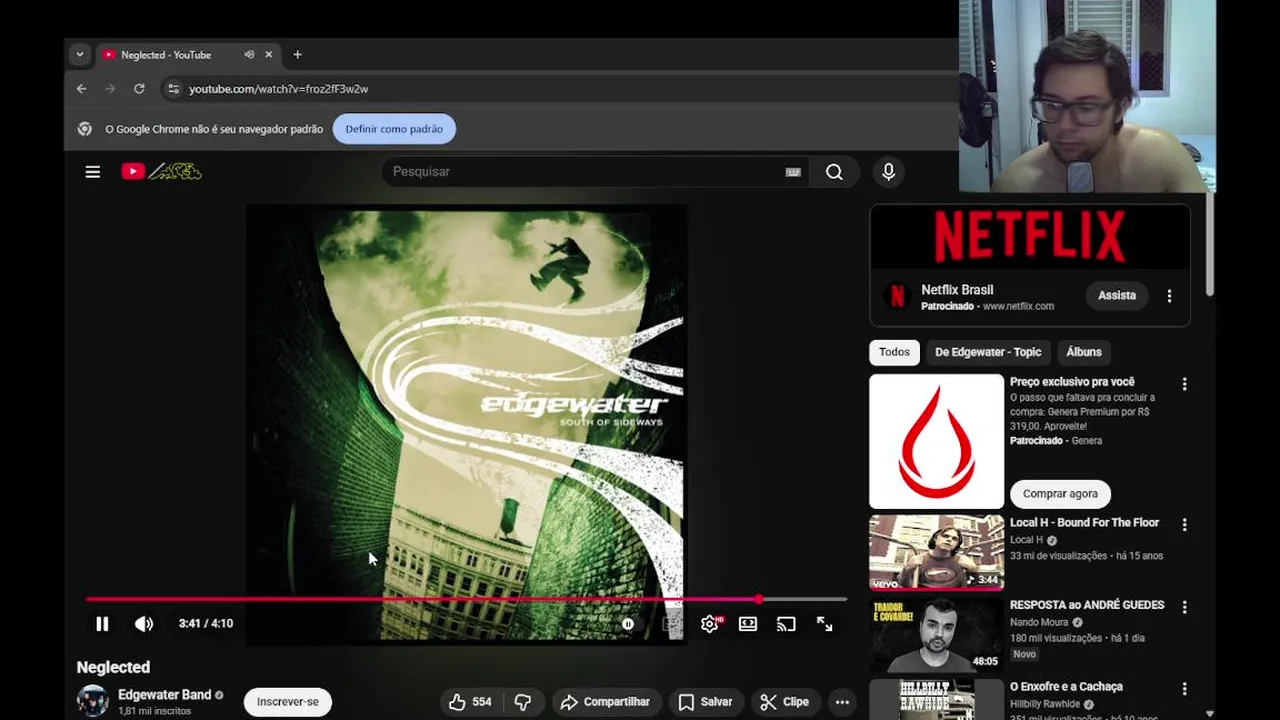Cast video with the Play on TV icon
Screen dimensions: 1280x720
tap(786, 624)
